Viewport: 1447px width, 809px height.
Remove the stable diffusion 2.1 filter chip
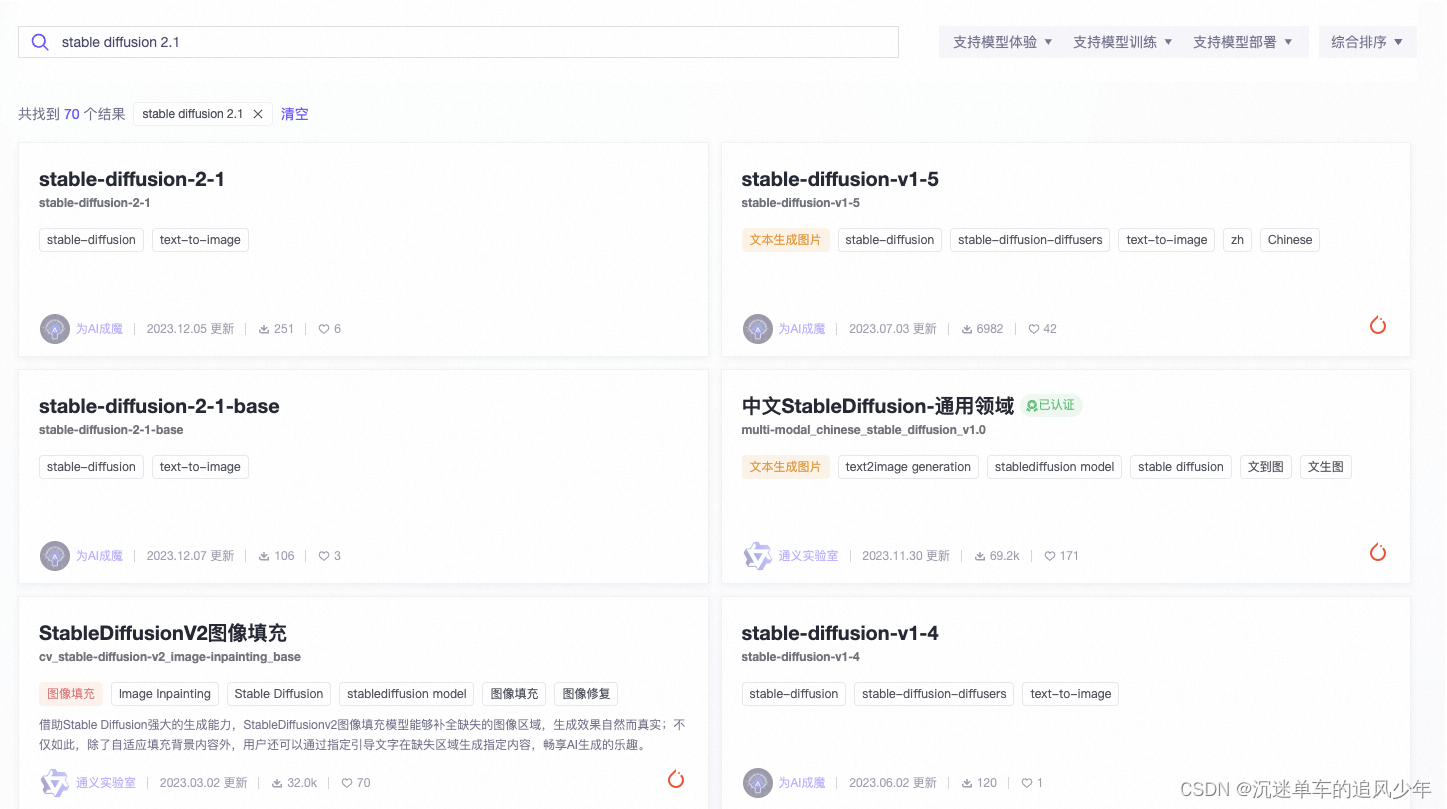pyautogui.click(x=258, y=114)
